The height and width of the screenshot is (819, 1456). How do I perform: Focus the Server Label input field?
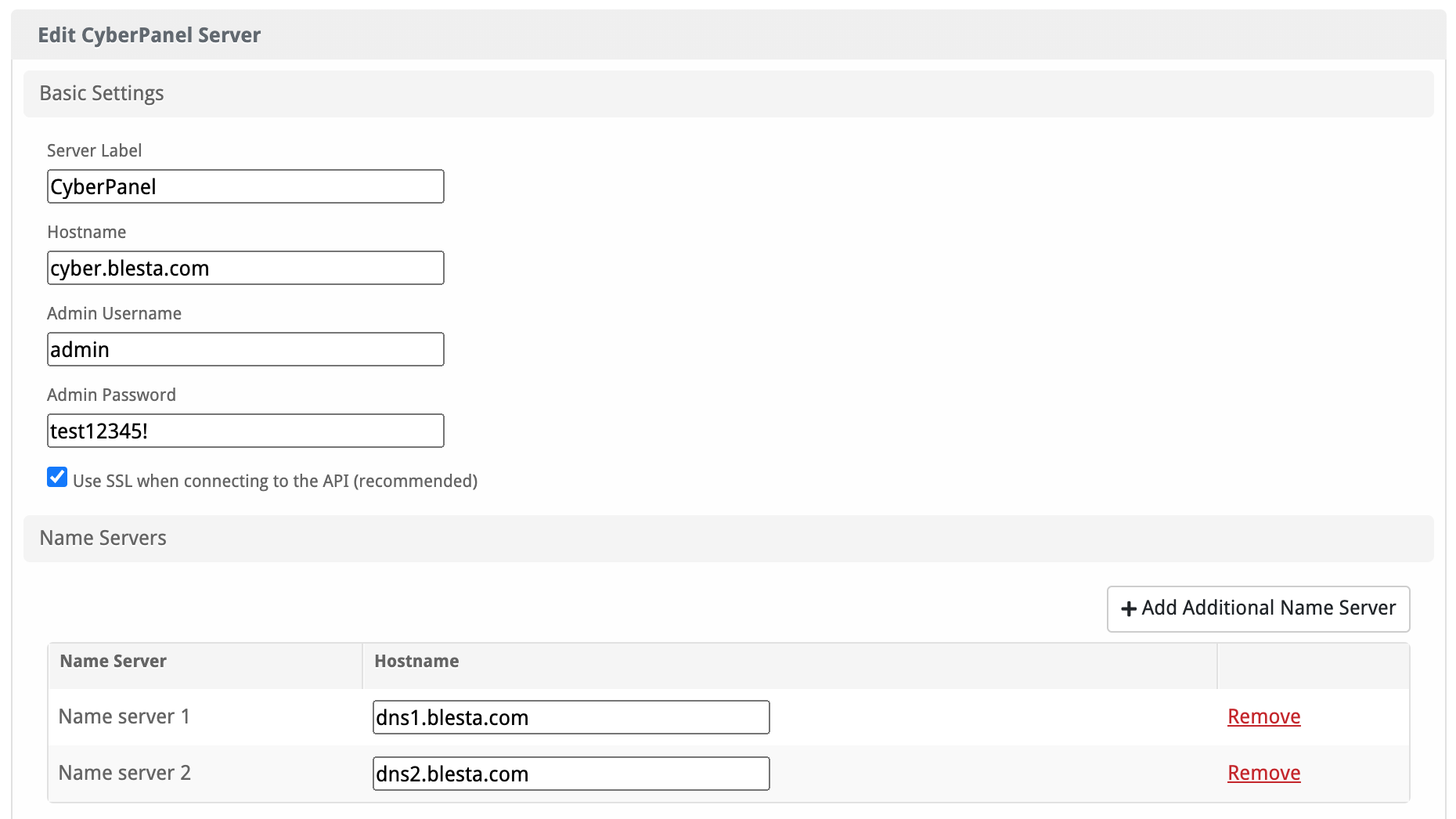point(245,186)
